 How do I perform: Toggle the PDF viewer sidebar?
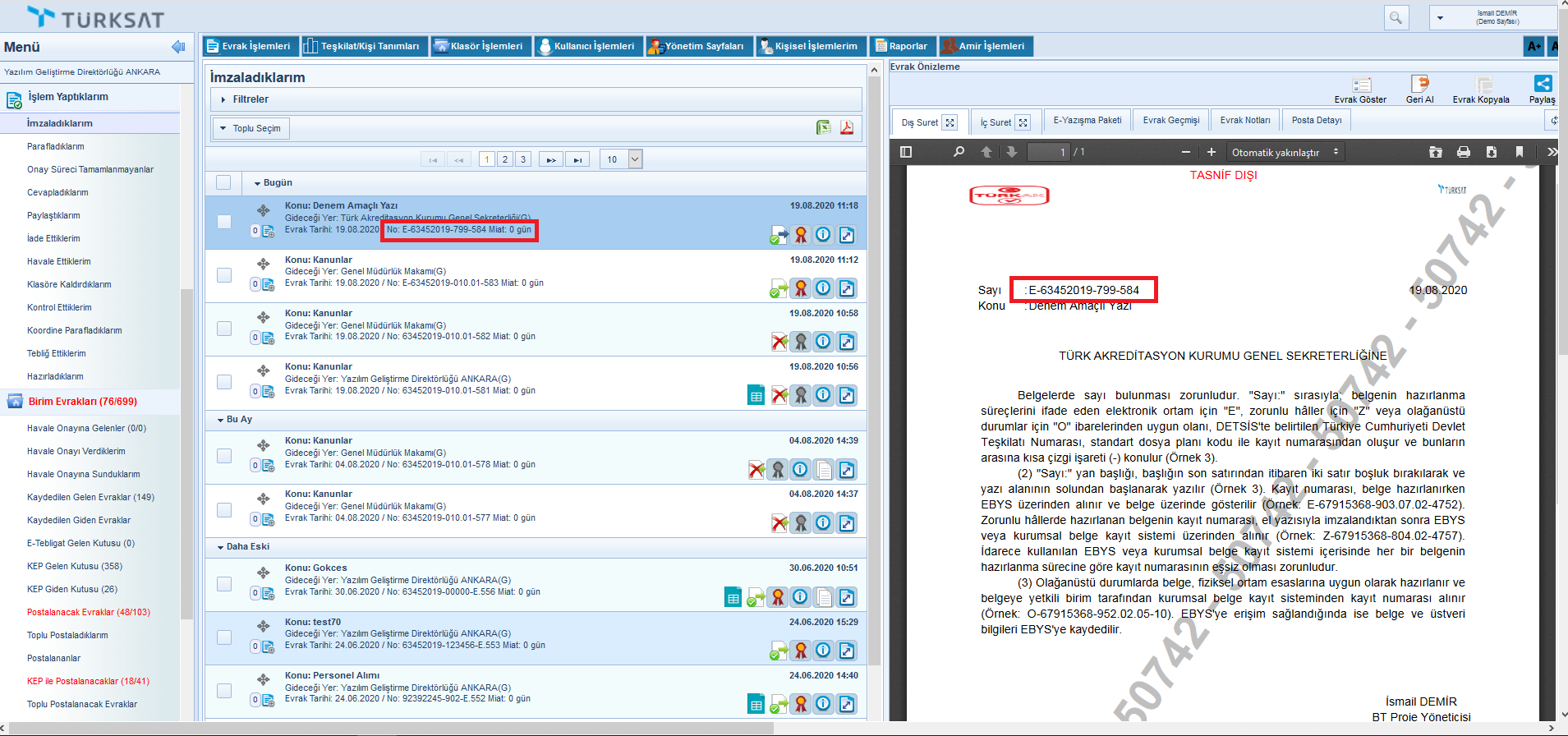906,152
